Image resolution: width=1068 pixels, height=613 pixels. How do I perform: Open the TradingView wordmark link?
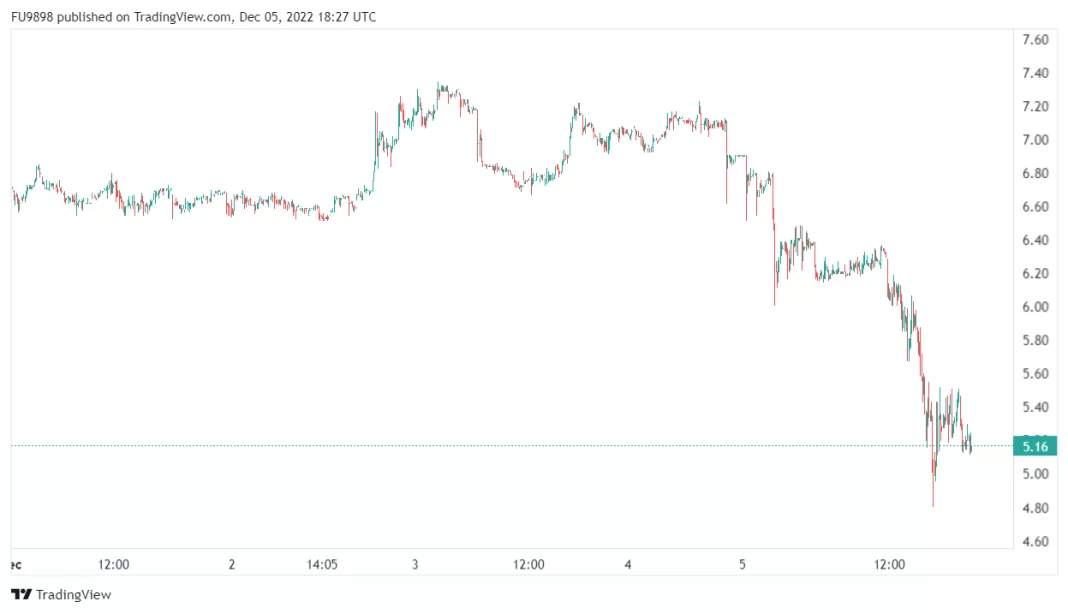tap(73, 594)
